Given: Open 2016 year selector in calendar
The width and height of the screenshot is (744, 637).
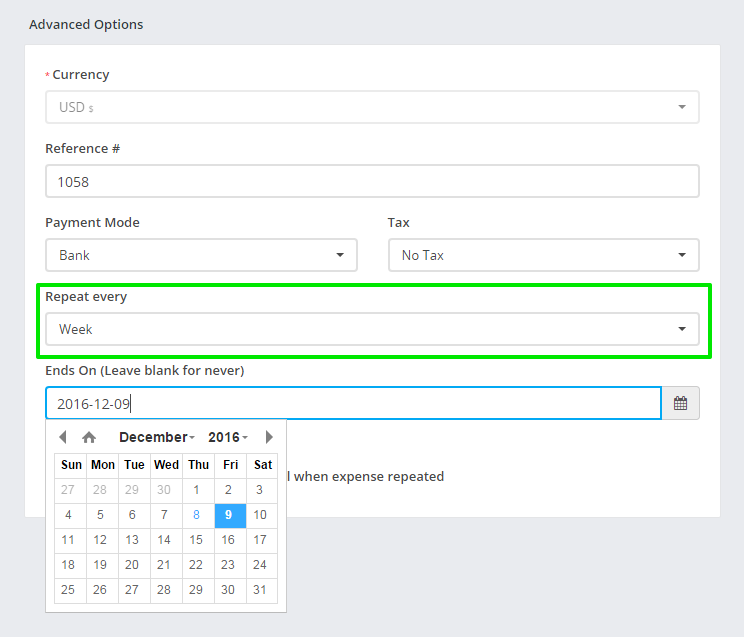Looking at the screenshot, I should point(228,437).
